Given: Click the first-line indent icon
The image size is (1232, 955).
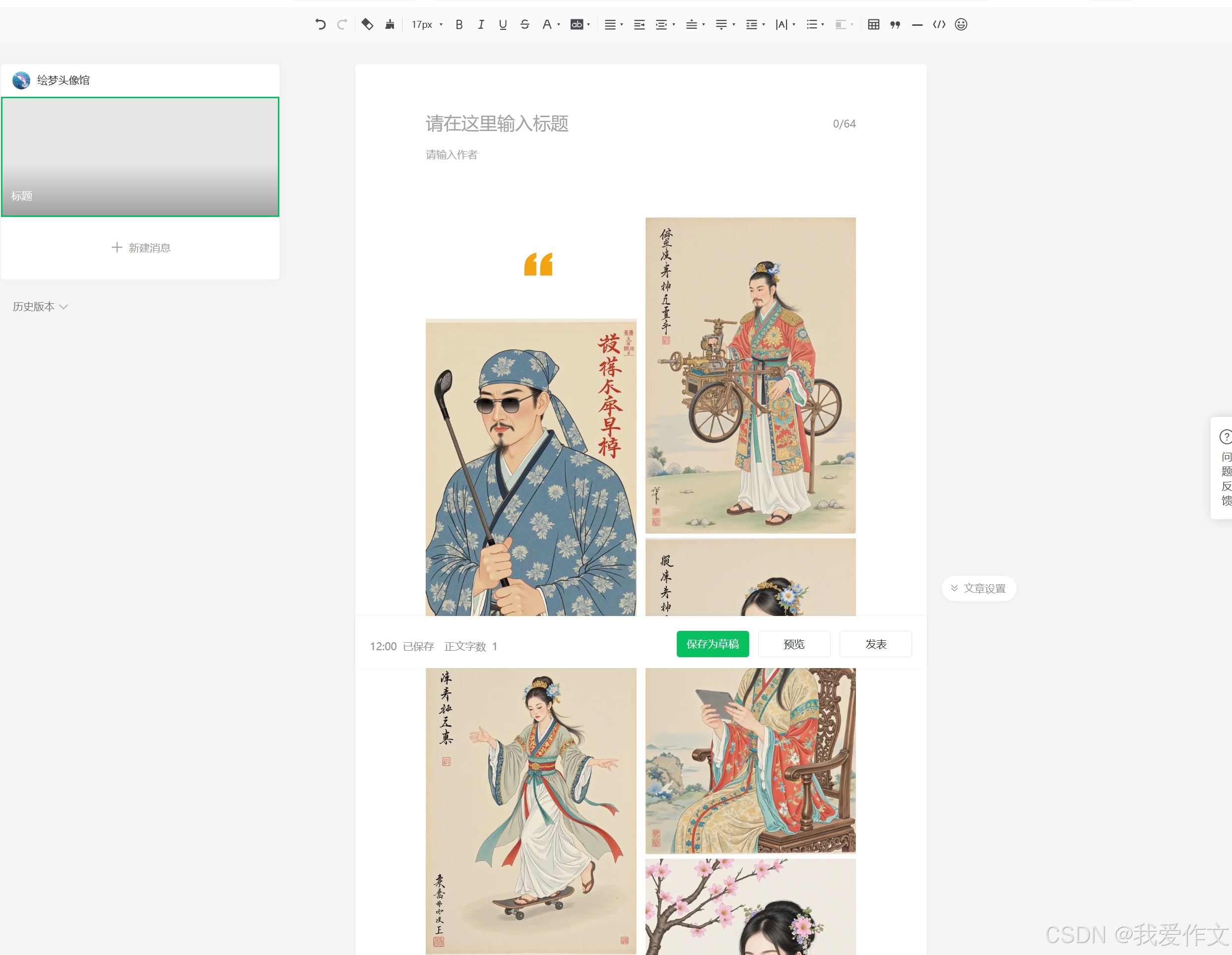Looking at the screenshot, I should click(639, 24).
